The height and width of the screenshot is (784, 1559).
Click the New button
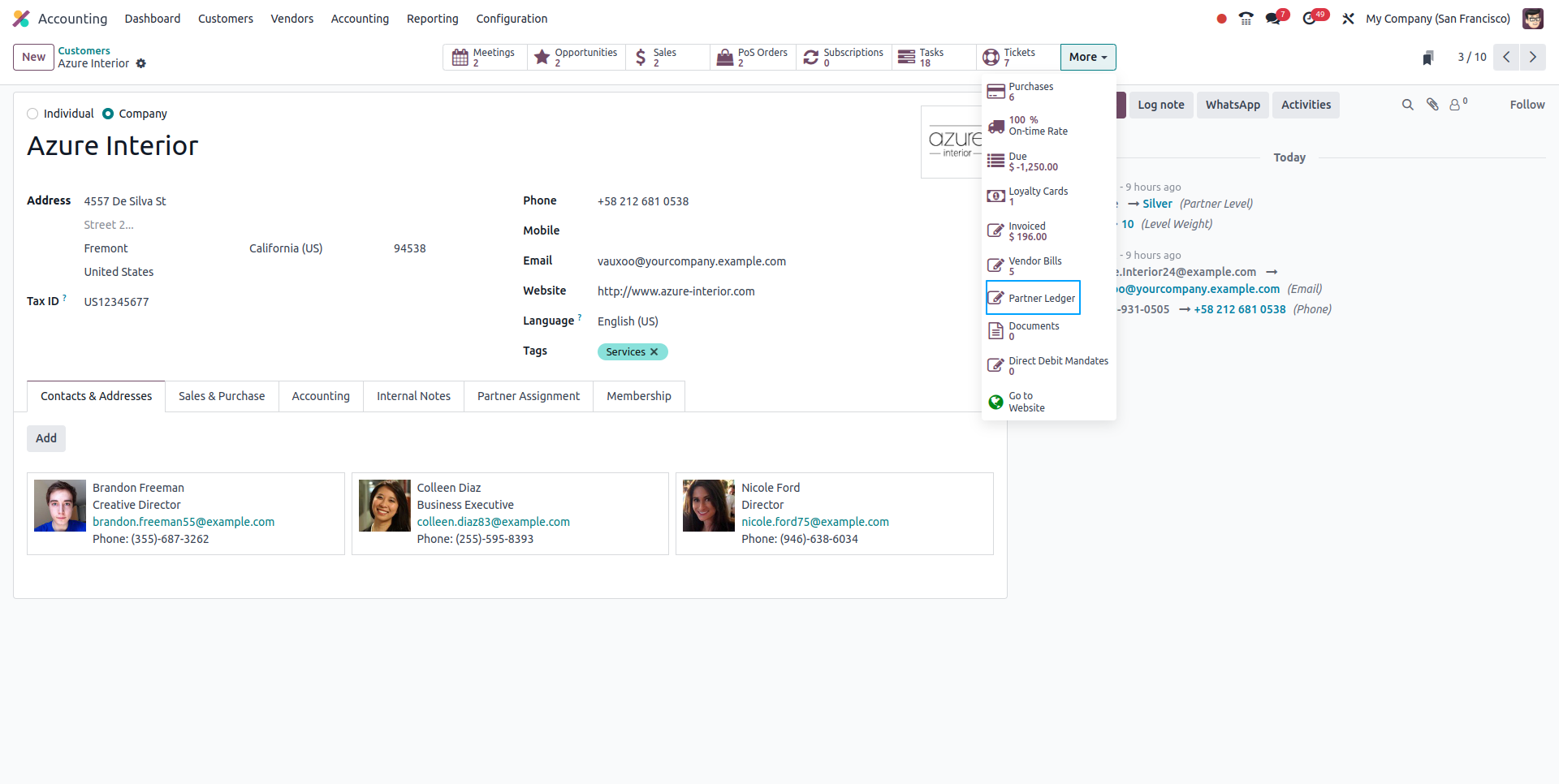point(33,57)
